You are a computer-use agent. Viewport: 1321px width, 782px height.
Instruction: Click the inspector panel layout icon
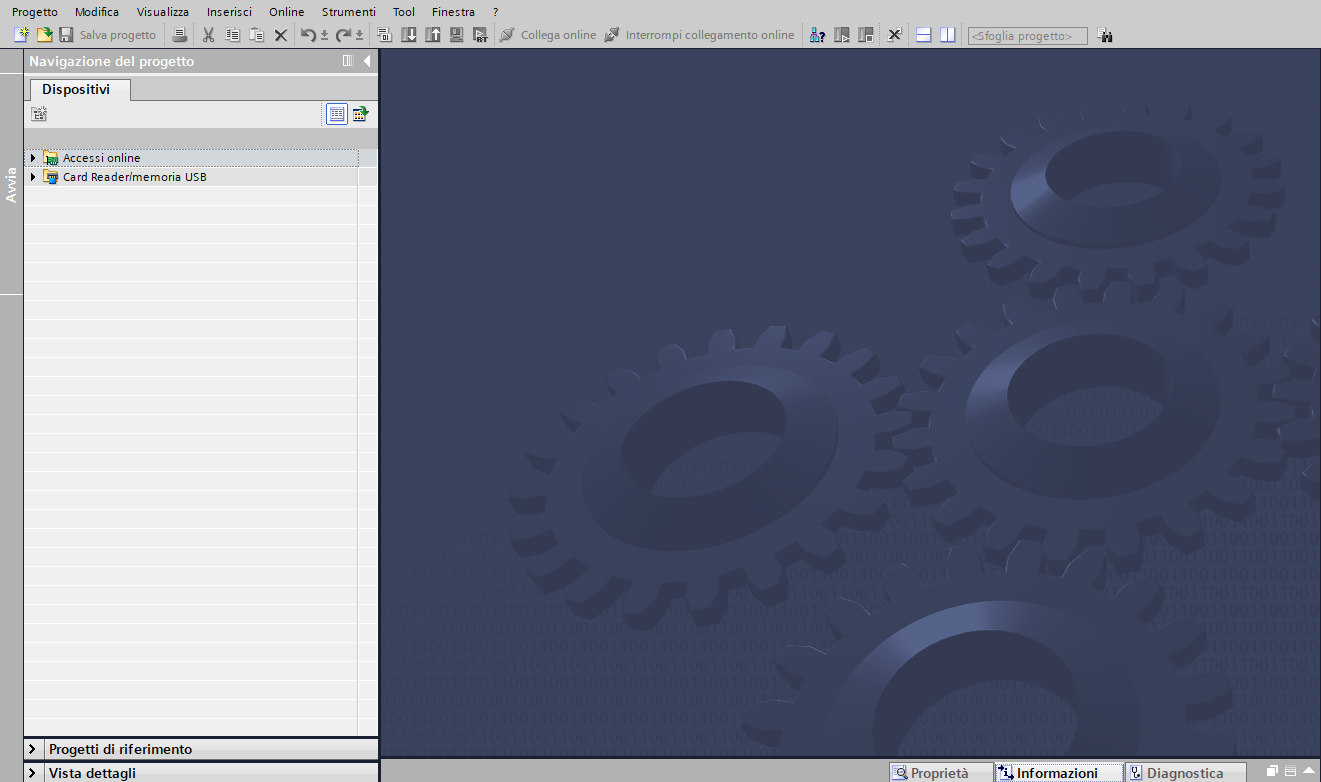click(1291, 771)
